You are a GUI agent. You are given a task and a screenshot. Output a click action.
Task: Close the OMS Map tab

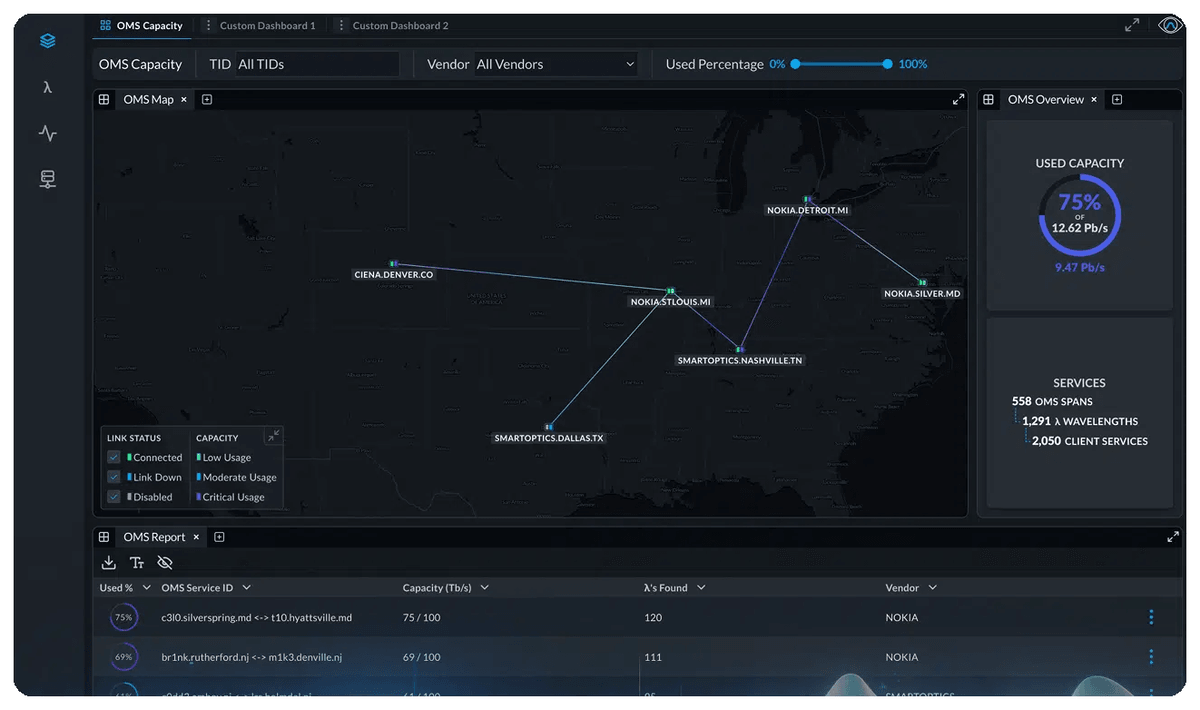184,99
